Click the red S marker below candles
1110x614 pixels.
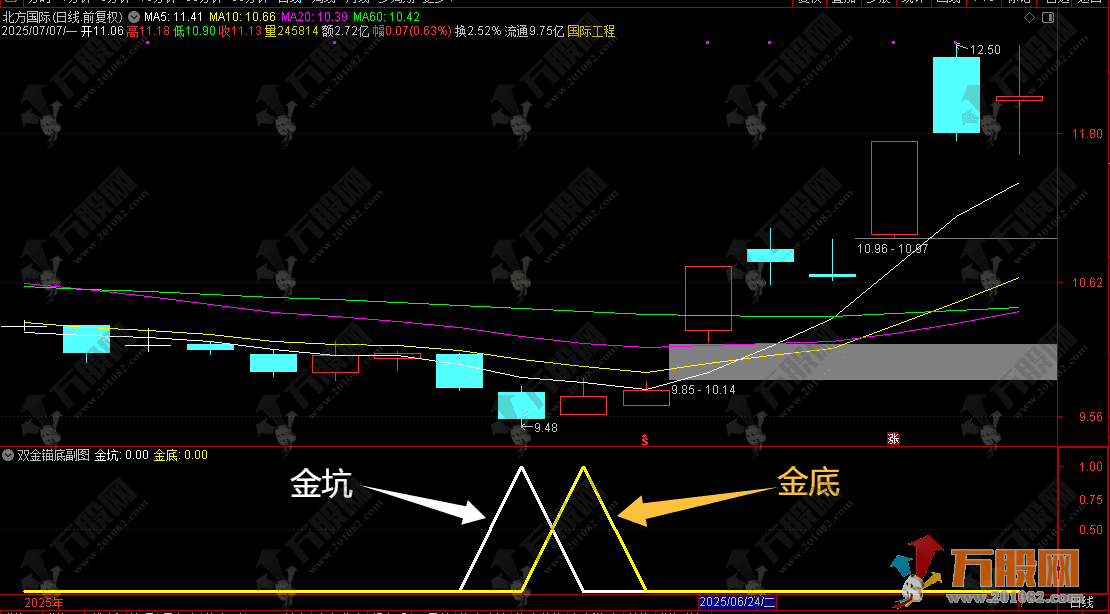click(x=644, y=440)
